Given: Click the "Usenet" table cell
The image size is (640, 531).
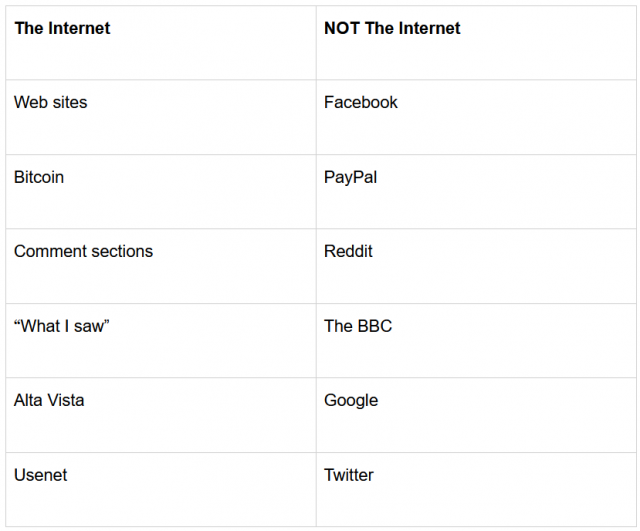Looking at the screenshot, I should click(x=41, y=475).
